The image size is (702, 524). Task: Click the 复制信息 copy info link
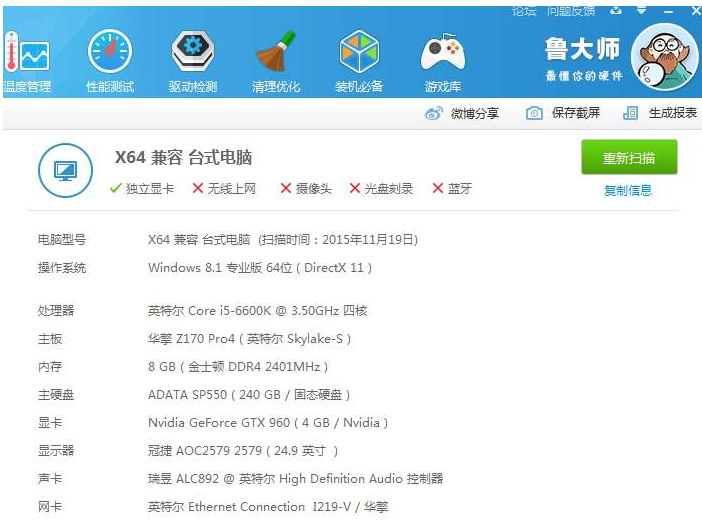pyautogui.click(x=628, y=190)
